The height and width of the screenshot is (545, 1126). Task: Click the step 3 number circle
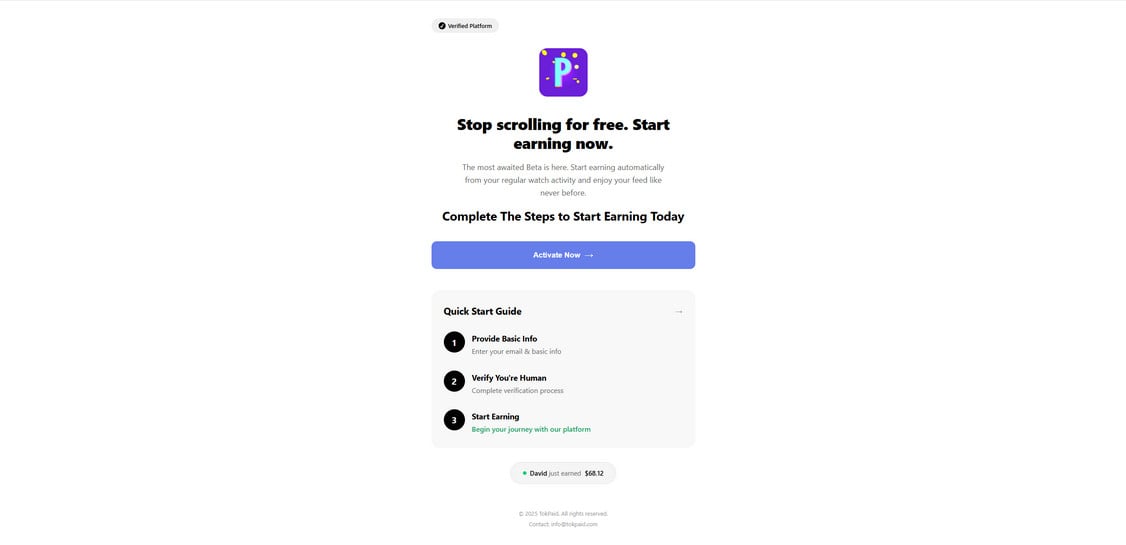(x=454, y=420)
